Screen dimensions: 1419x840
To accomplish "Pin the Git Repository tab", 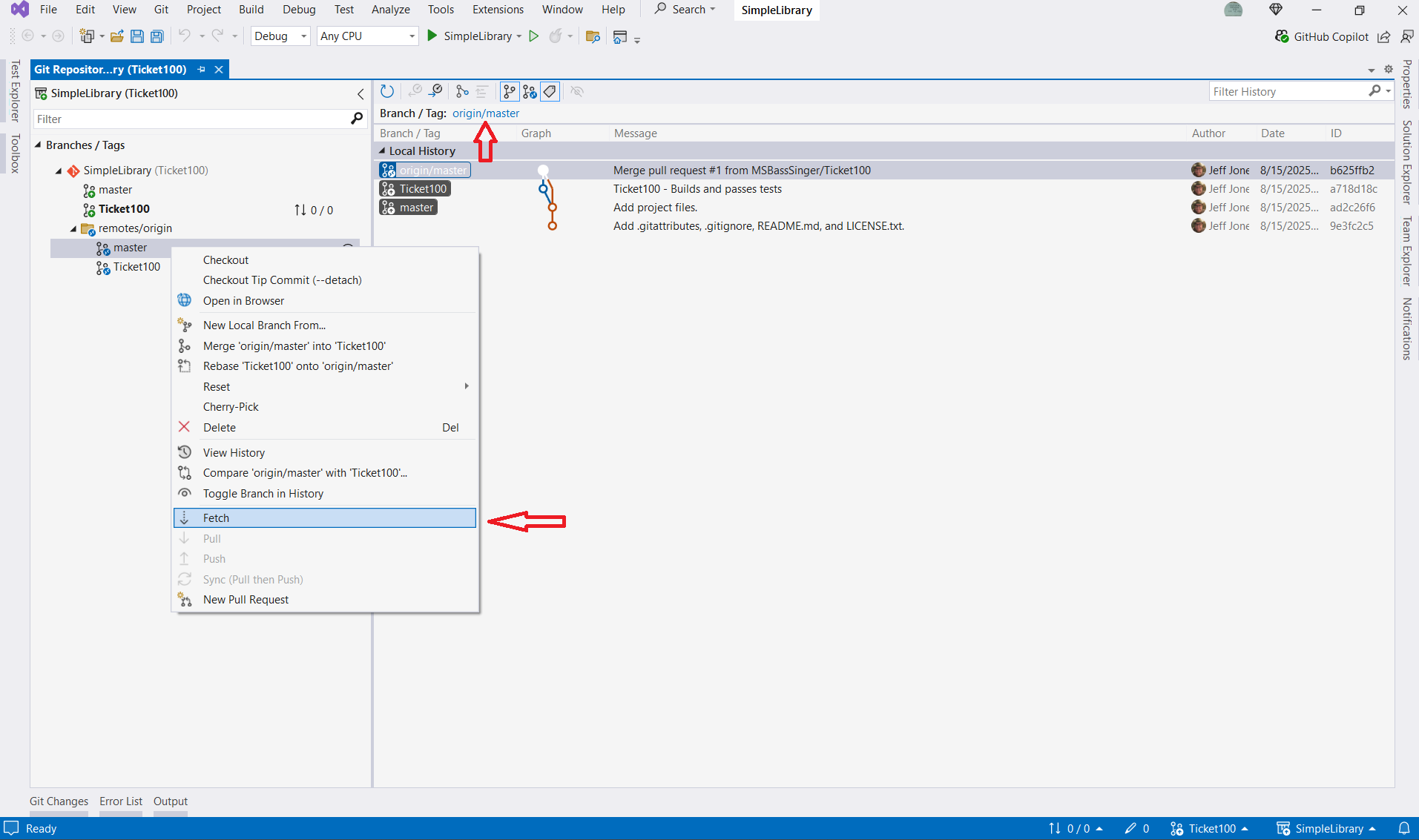I will [x=202, y=69].
